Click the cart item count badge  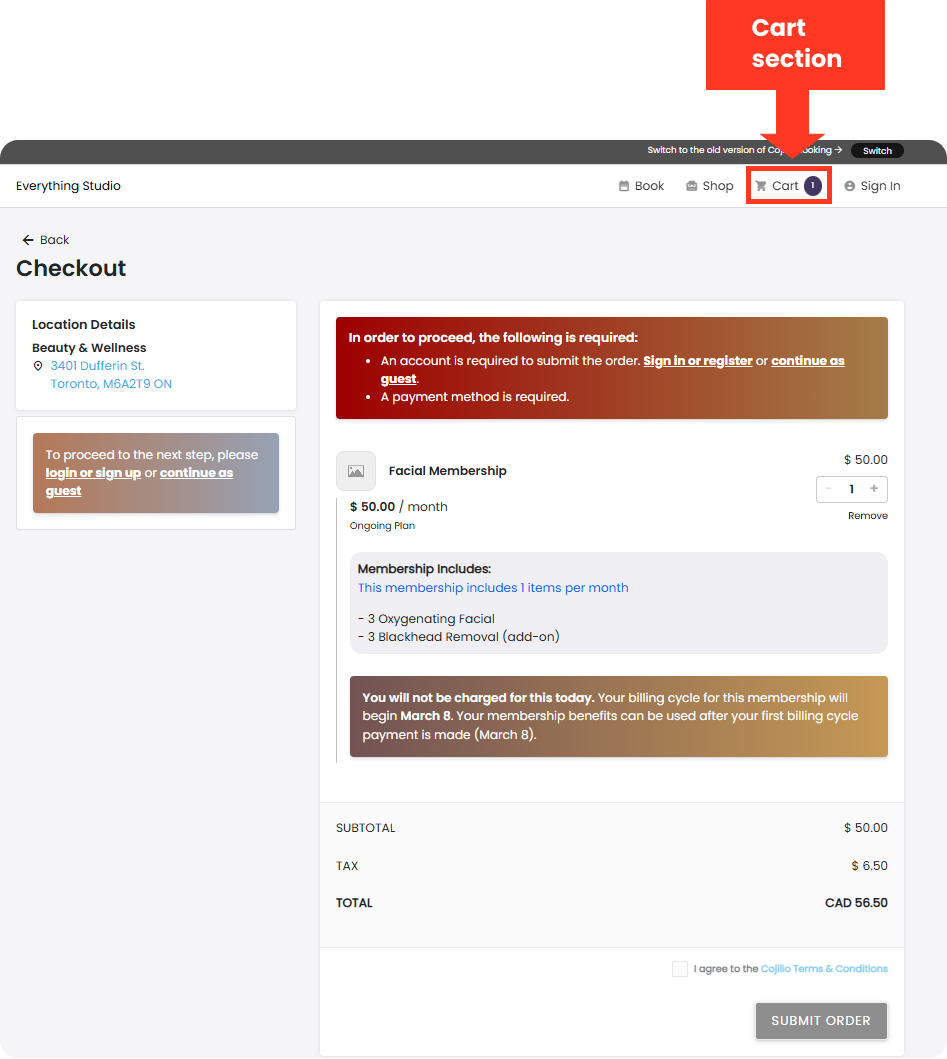click(x=813, y=186)
